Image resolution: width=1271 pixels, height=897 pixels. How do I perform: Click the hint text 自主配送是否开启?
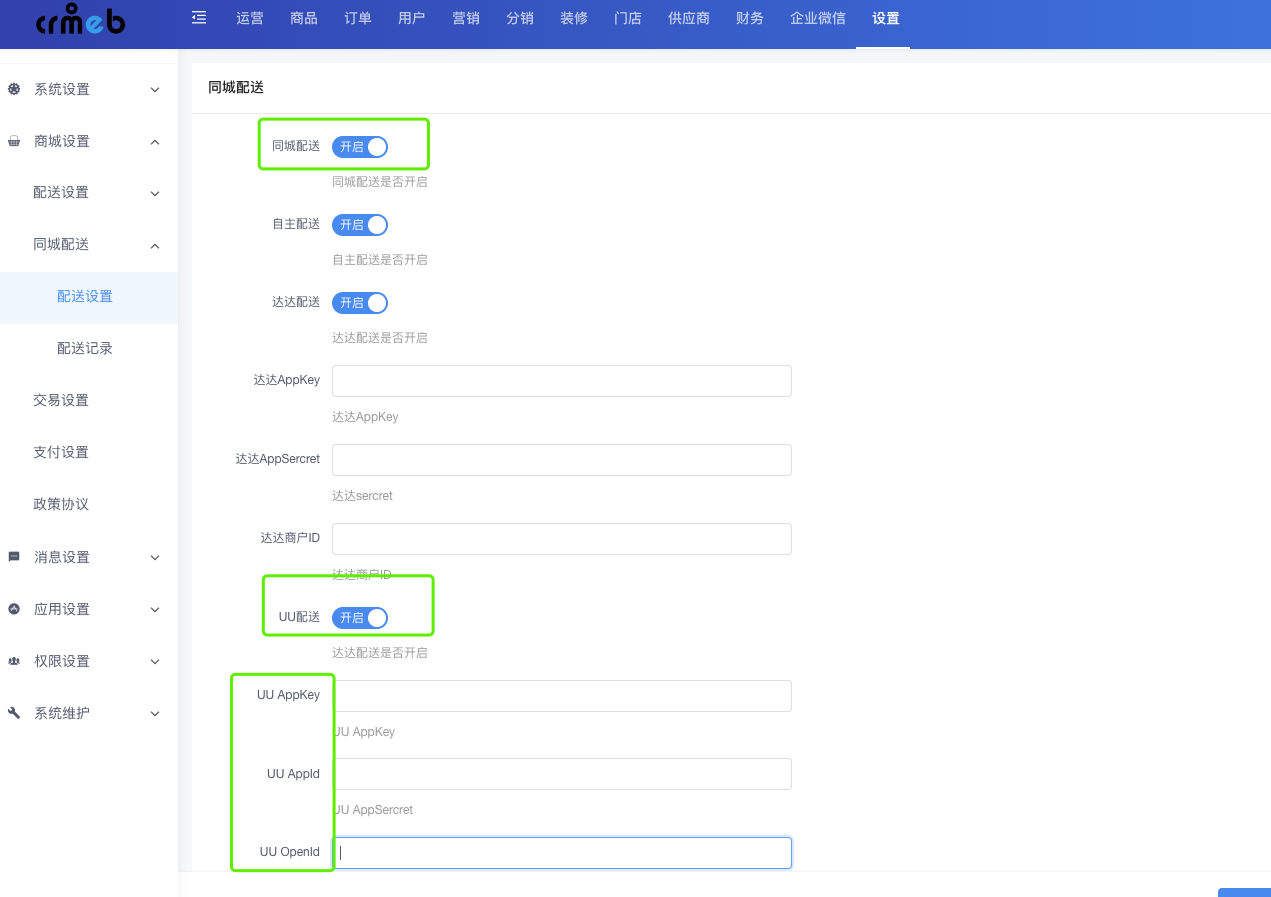pyautogui.click(x=380, y=260)
